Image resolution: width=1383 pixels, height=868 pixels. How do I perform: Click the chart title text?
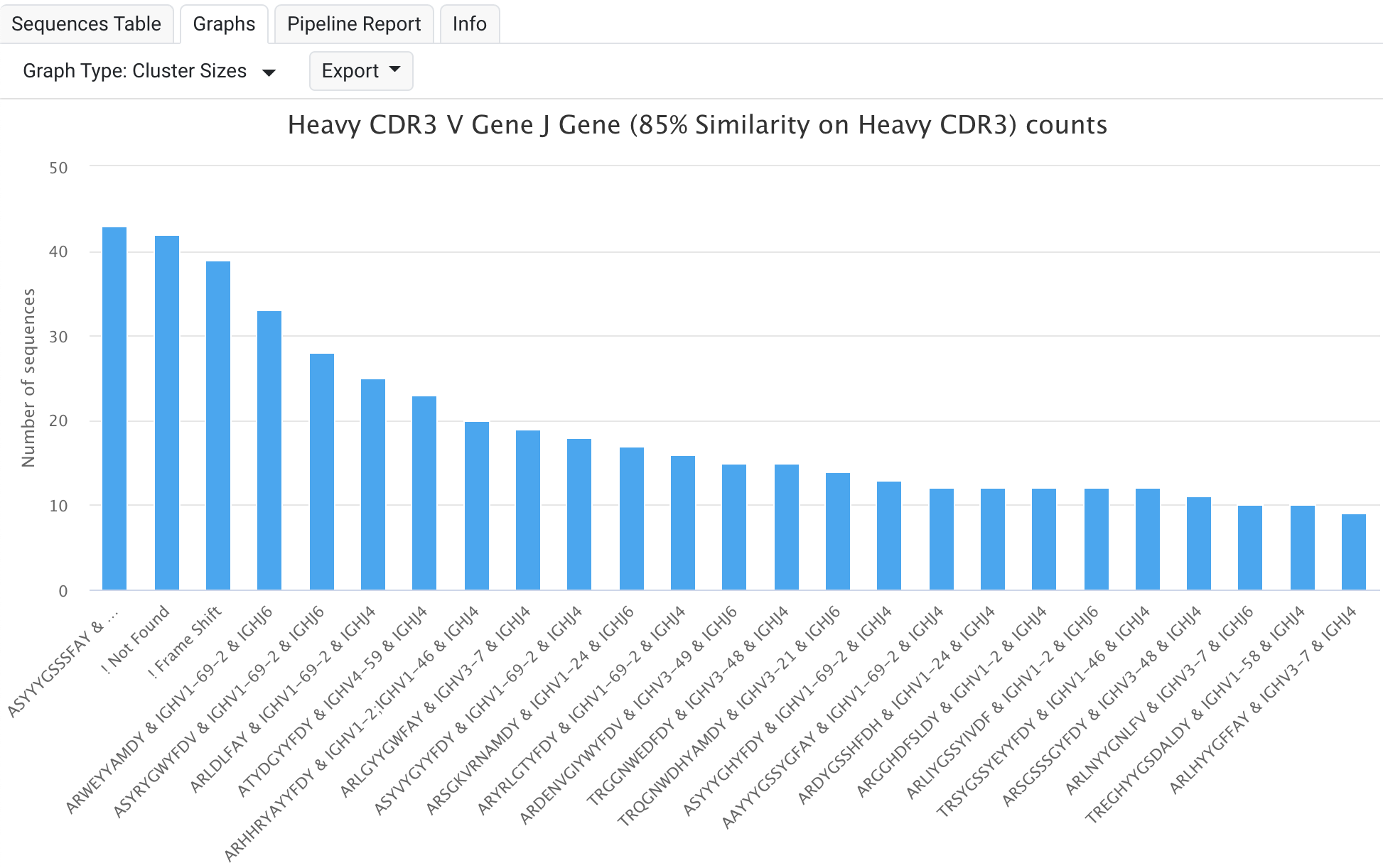(697, 125)
